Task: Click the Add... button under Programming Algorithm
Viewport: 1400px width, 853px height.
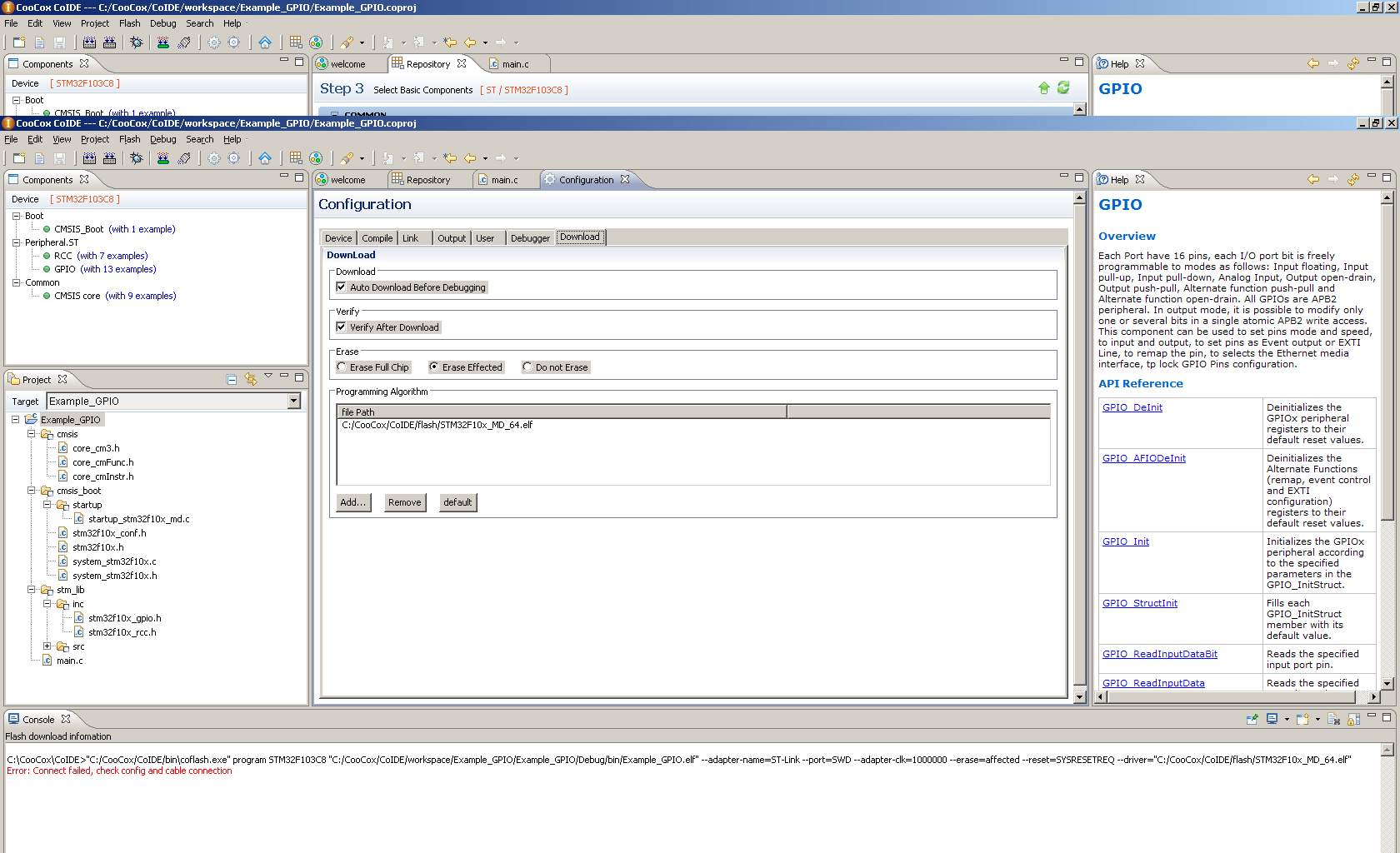Action: [x=352, y=502]
